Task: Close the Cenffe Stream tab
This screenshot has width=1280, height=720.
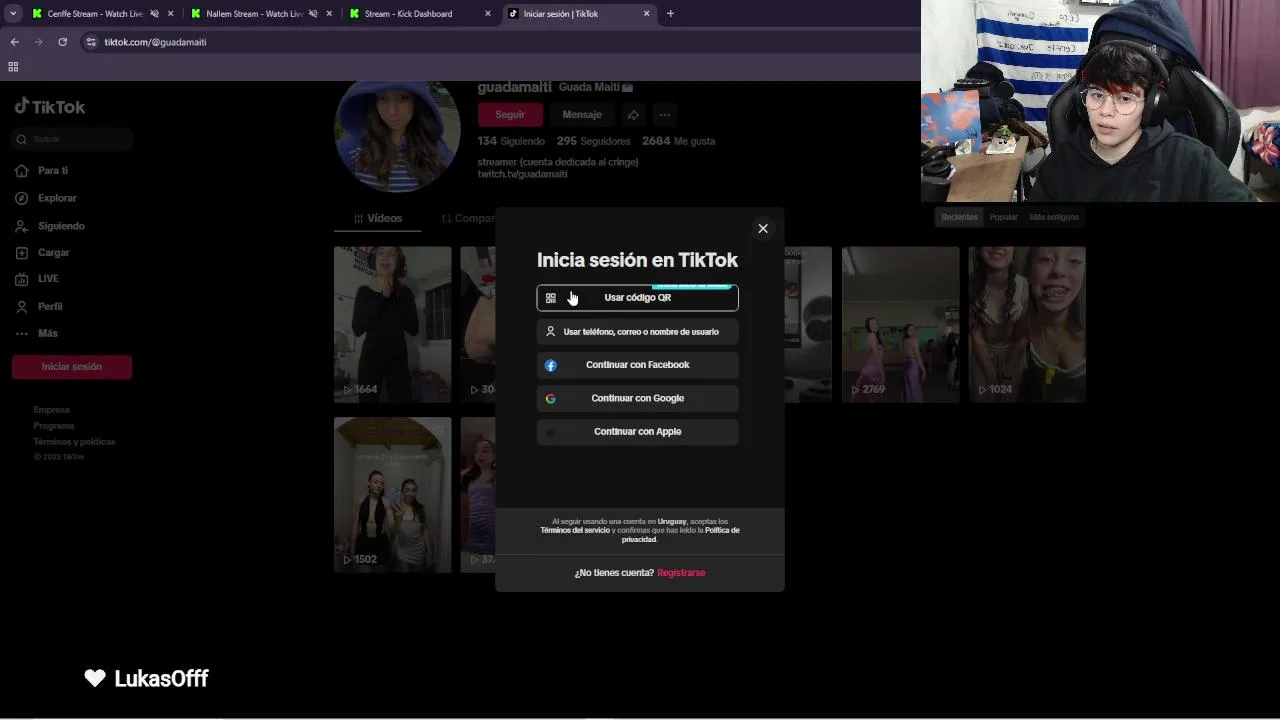Action: point(170,14)
